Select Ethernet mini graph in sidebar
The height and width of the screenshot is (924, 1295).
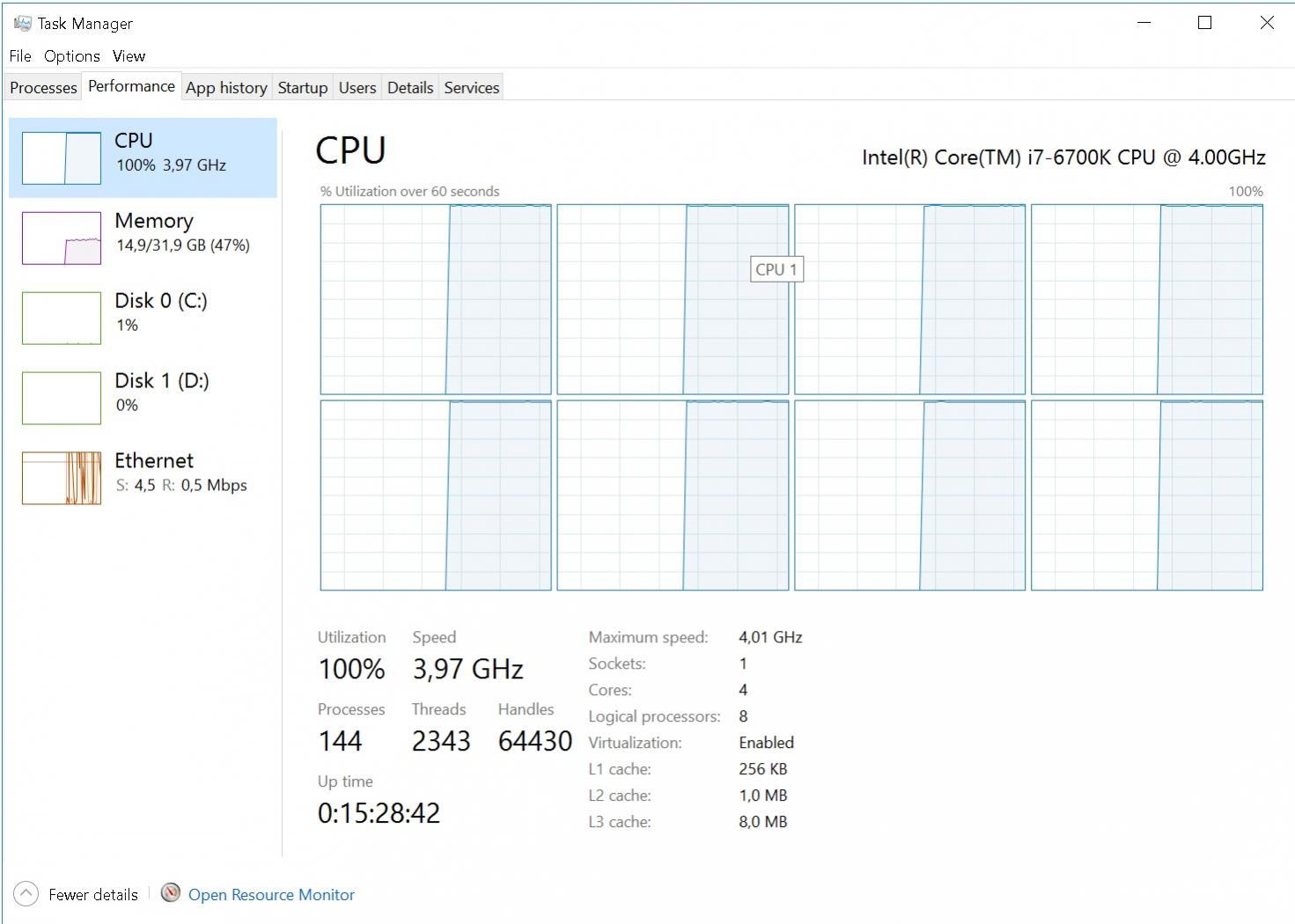pyautogui.click(x=62, y=478)
